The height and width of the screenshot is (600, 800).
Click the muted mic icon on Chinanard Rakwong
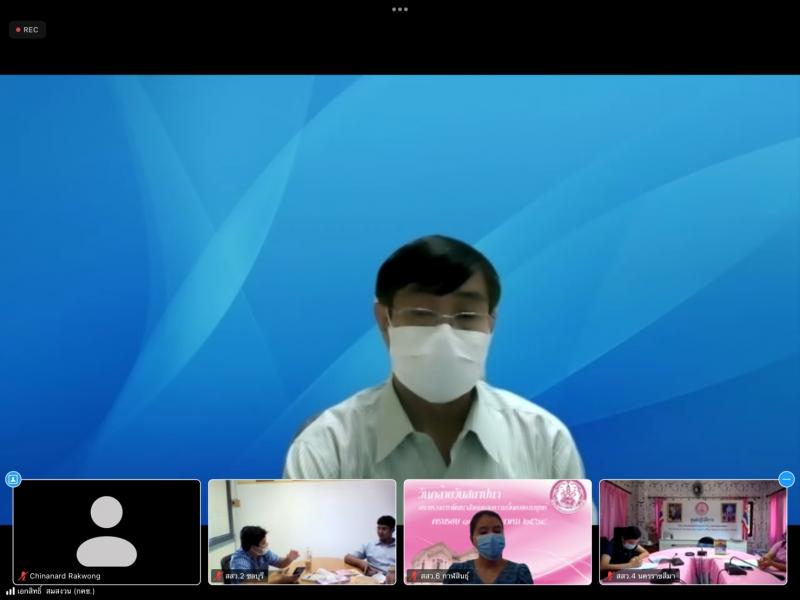click(x=22, y=576)
